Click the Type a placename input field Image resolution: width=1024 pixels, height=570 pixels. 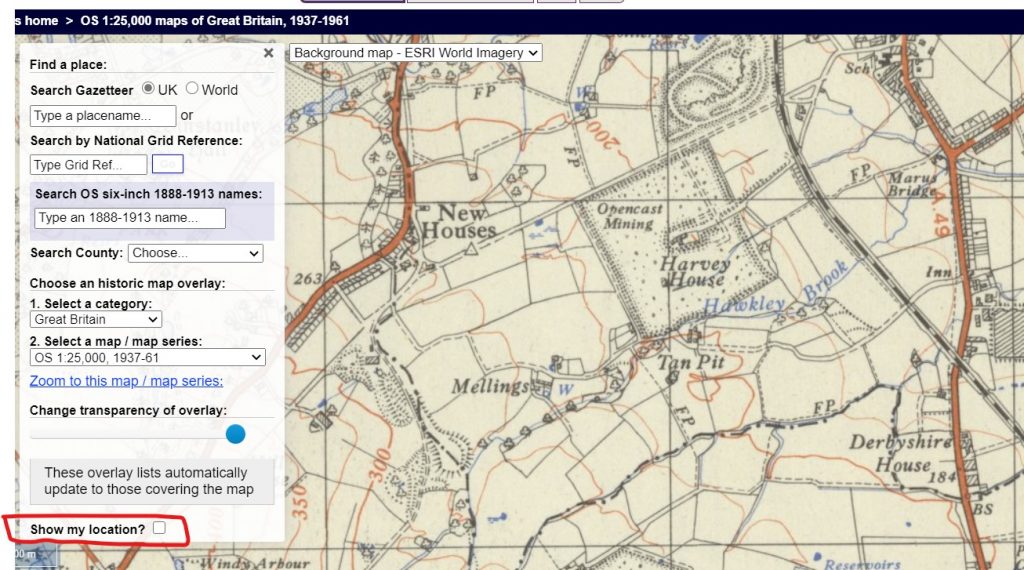(x=103, y=116)
